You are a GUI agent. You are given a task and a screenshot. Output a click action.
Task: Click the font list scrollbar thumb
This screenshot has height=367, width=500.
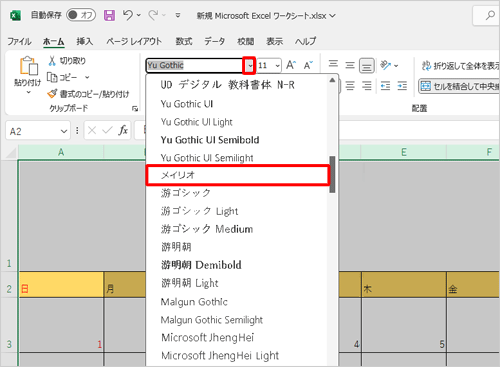click(x=332, y=174)
